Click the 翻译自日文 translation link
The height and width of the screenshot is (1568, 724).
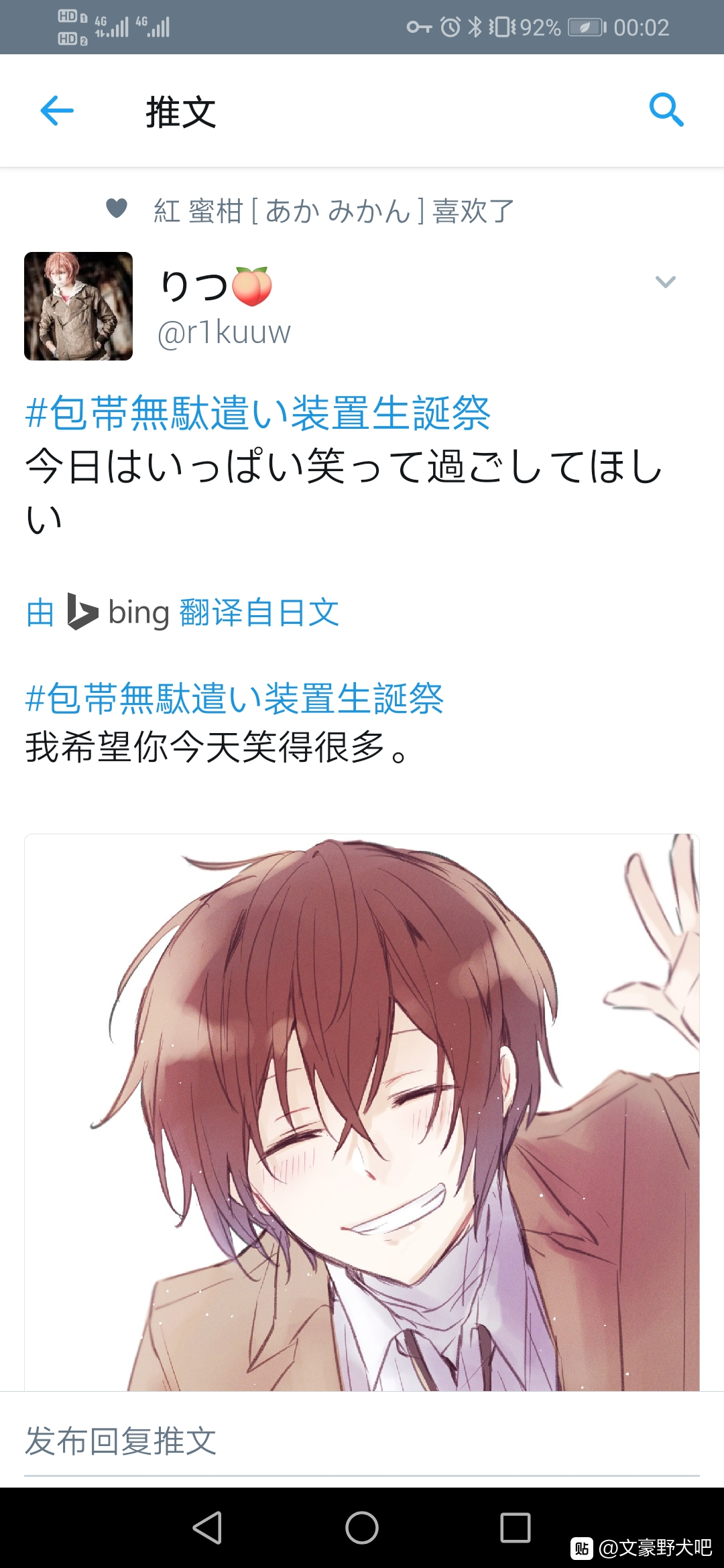pyautogui.click(x=259, y=612)
